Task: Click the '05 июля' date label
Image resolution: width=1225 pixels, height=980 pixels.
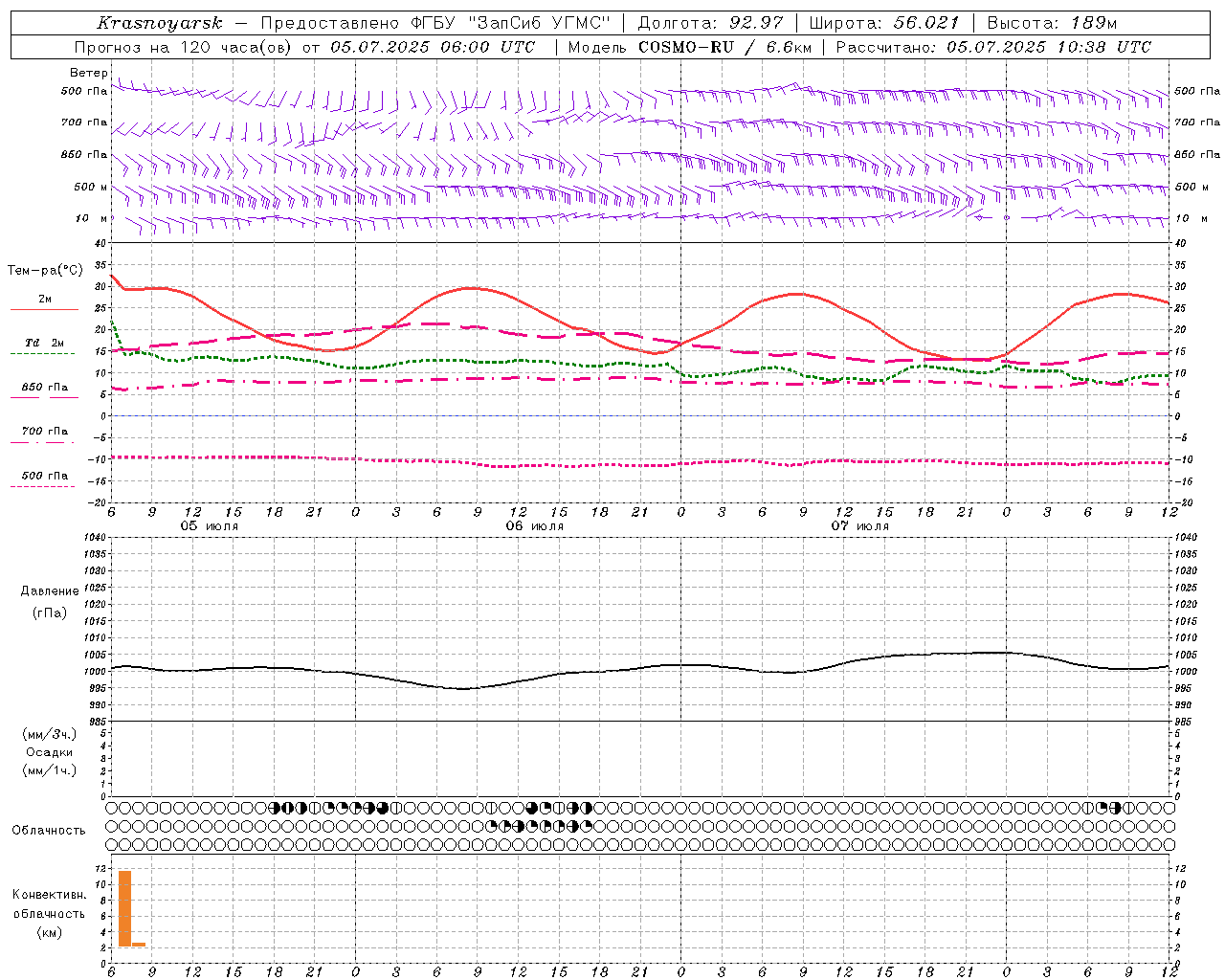Action: click(210, 526)
